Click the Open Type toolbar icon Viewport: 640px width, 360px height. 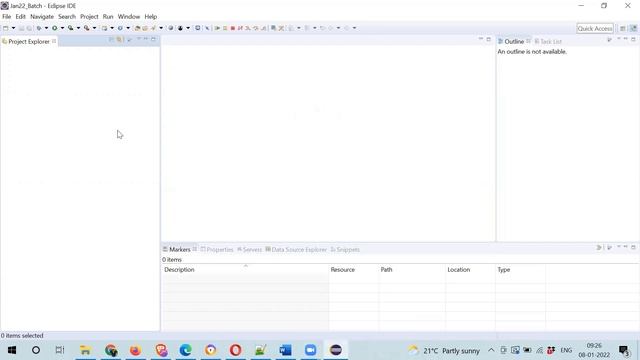138,28
